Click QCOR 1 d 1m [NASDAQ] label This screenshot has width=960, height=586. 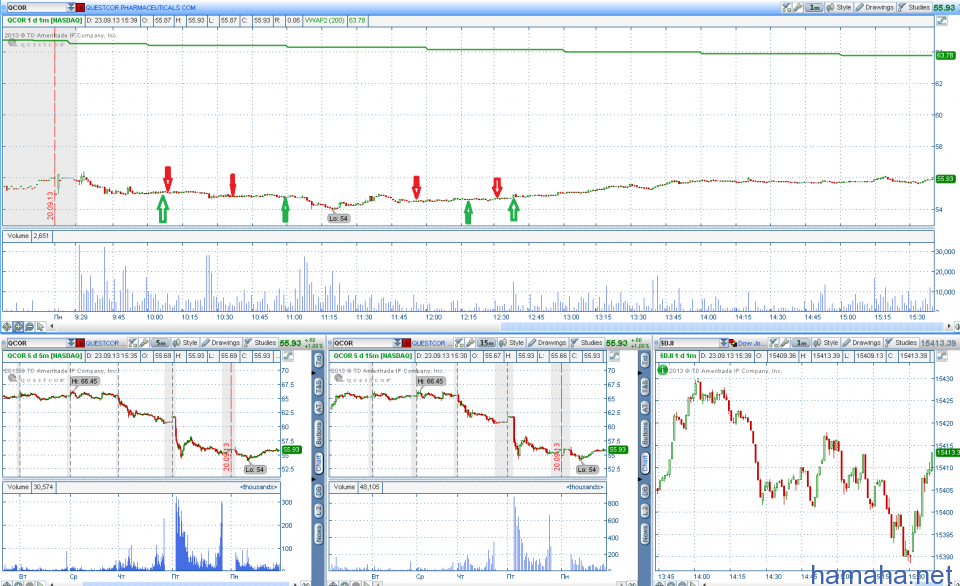(44, 20)
